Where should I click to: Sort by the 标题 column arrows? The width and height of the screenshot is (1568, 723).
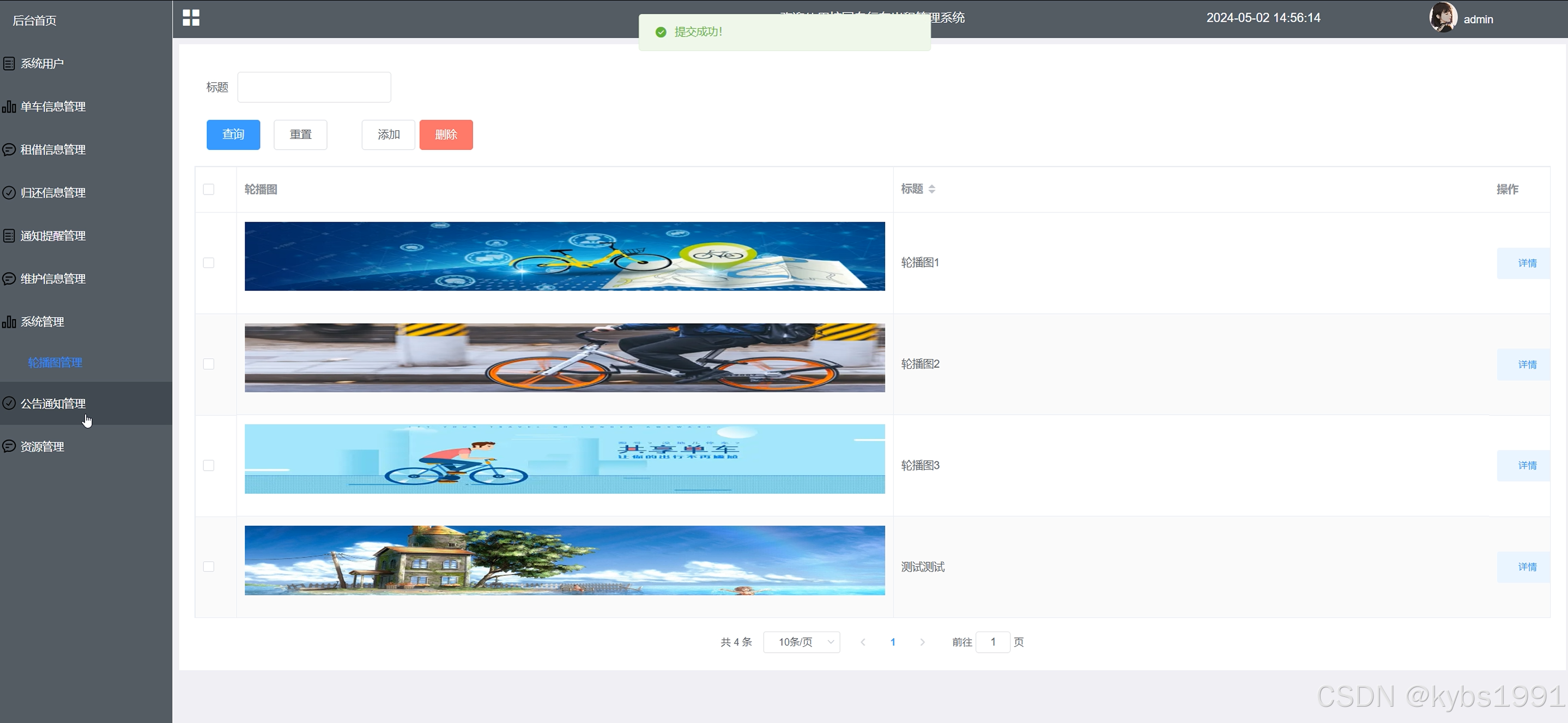point(931,189)
